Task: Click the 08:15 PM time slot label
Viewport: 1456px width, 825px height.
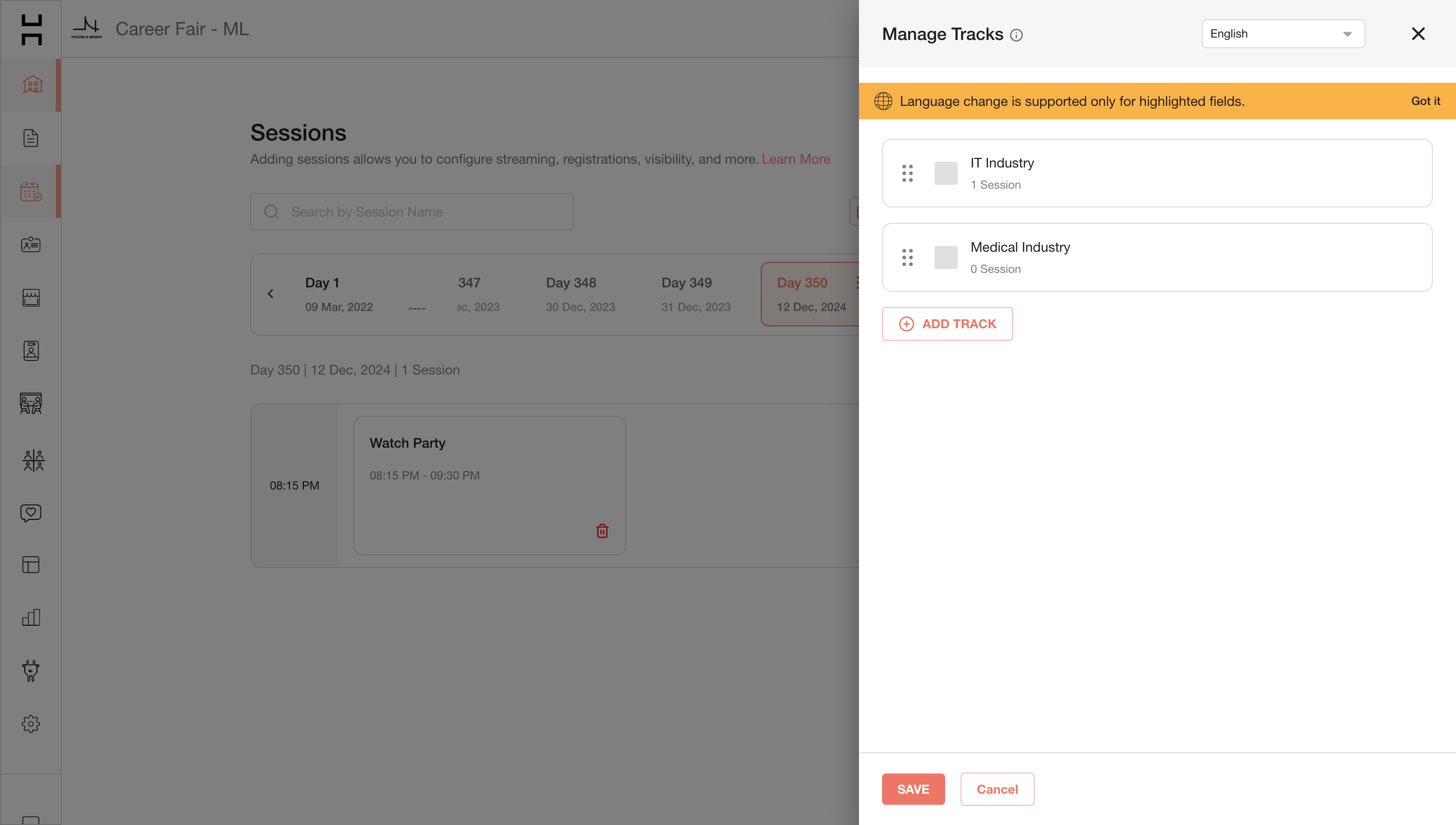Action: click(294, 486)
